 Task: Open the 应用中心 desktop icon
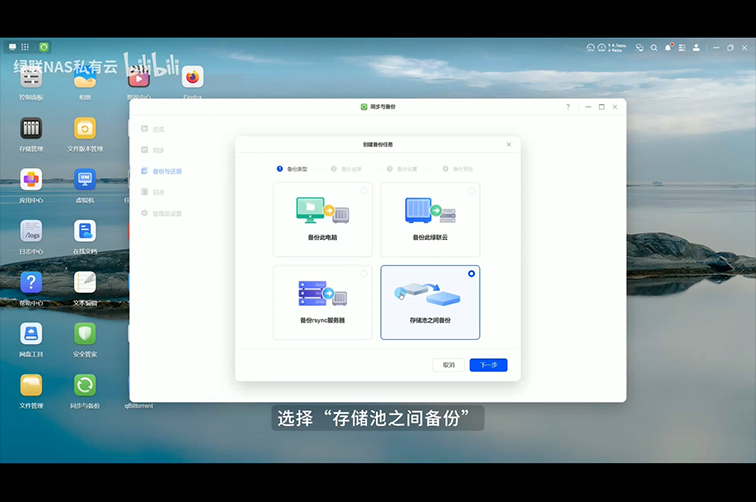point(31,180)
